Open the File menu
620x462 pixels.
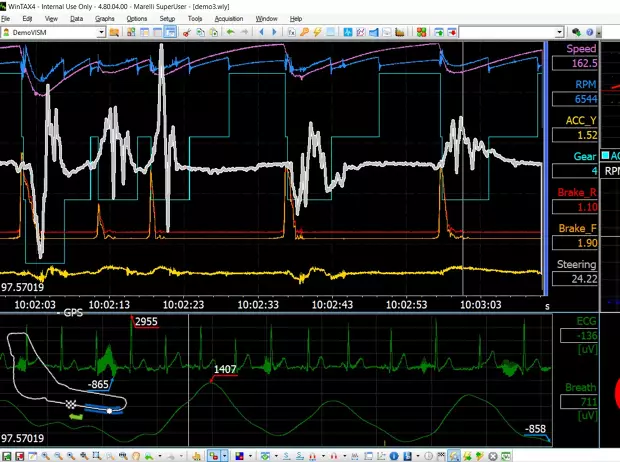coord(6,19)
